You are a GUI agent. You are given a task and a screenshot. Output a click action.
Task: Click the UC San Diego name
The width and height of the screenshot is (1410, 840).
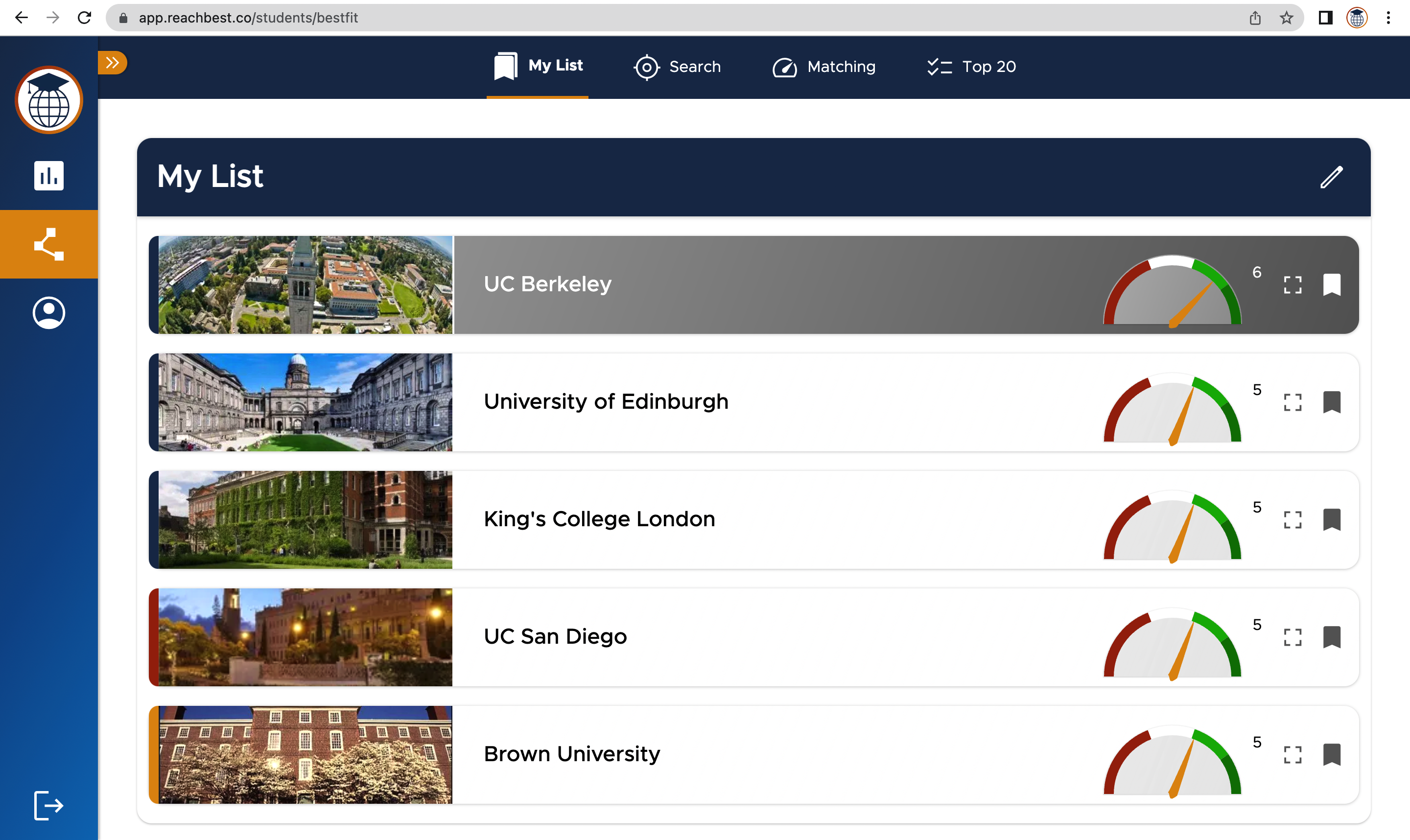point(555,637)
